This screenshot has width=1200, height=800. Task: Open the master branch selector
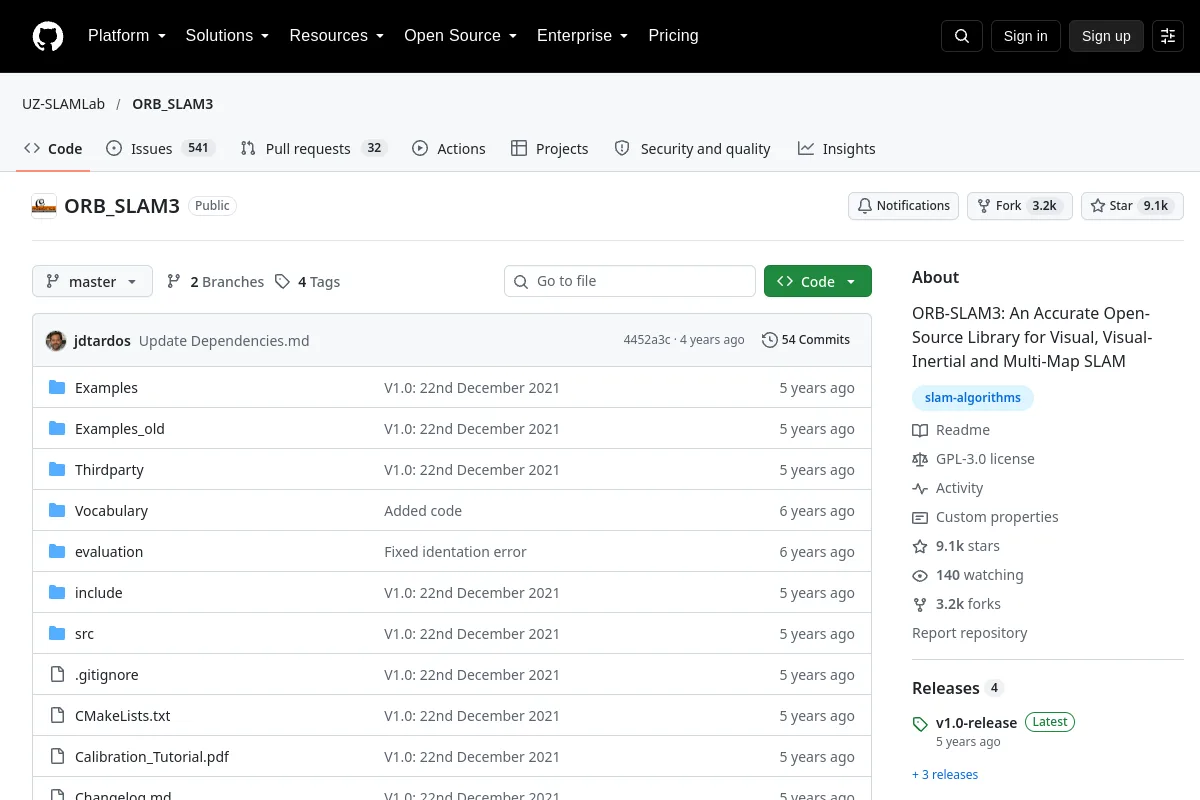tap(92, 282)
